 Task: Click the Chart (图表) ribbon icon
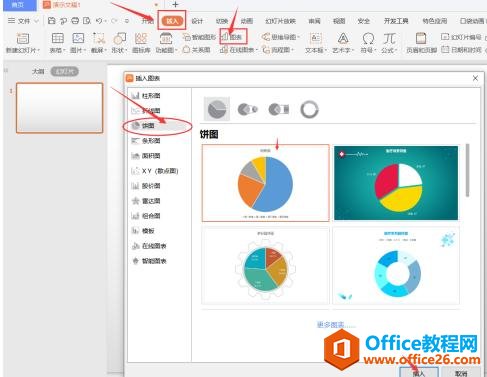233,37
